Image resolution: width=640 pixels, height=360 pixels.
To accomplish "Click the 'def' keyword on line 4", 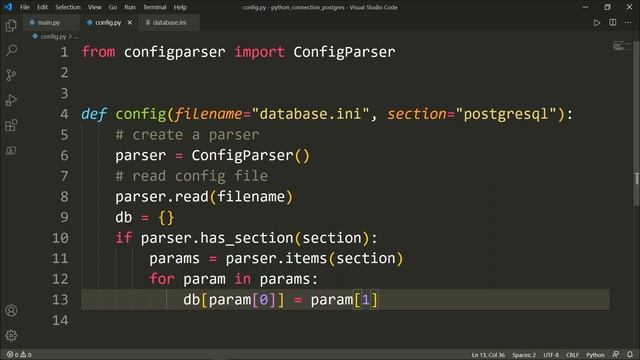I will [94, 114].
